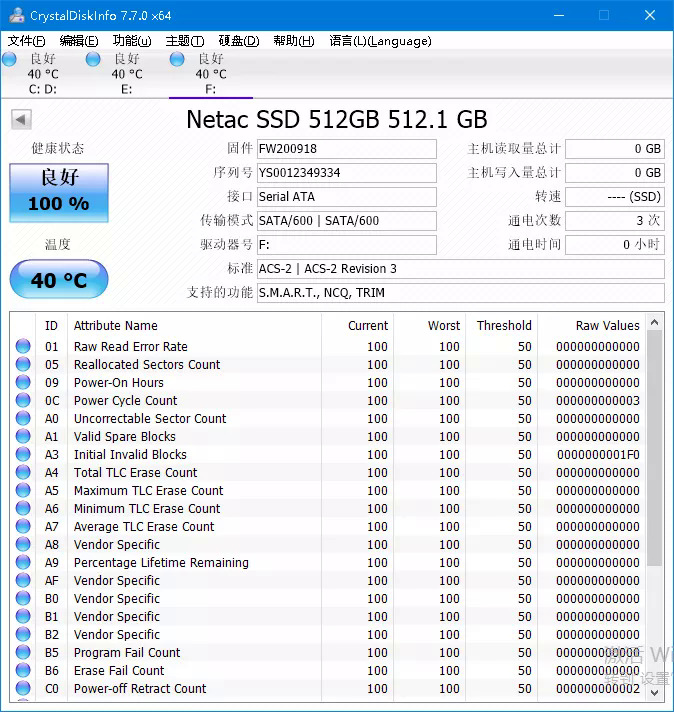Click status orb beside Power-On Hours

click(23, 383)
